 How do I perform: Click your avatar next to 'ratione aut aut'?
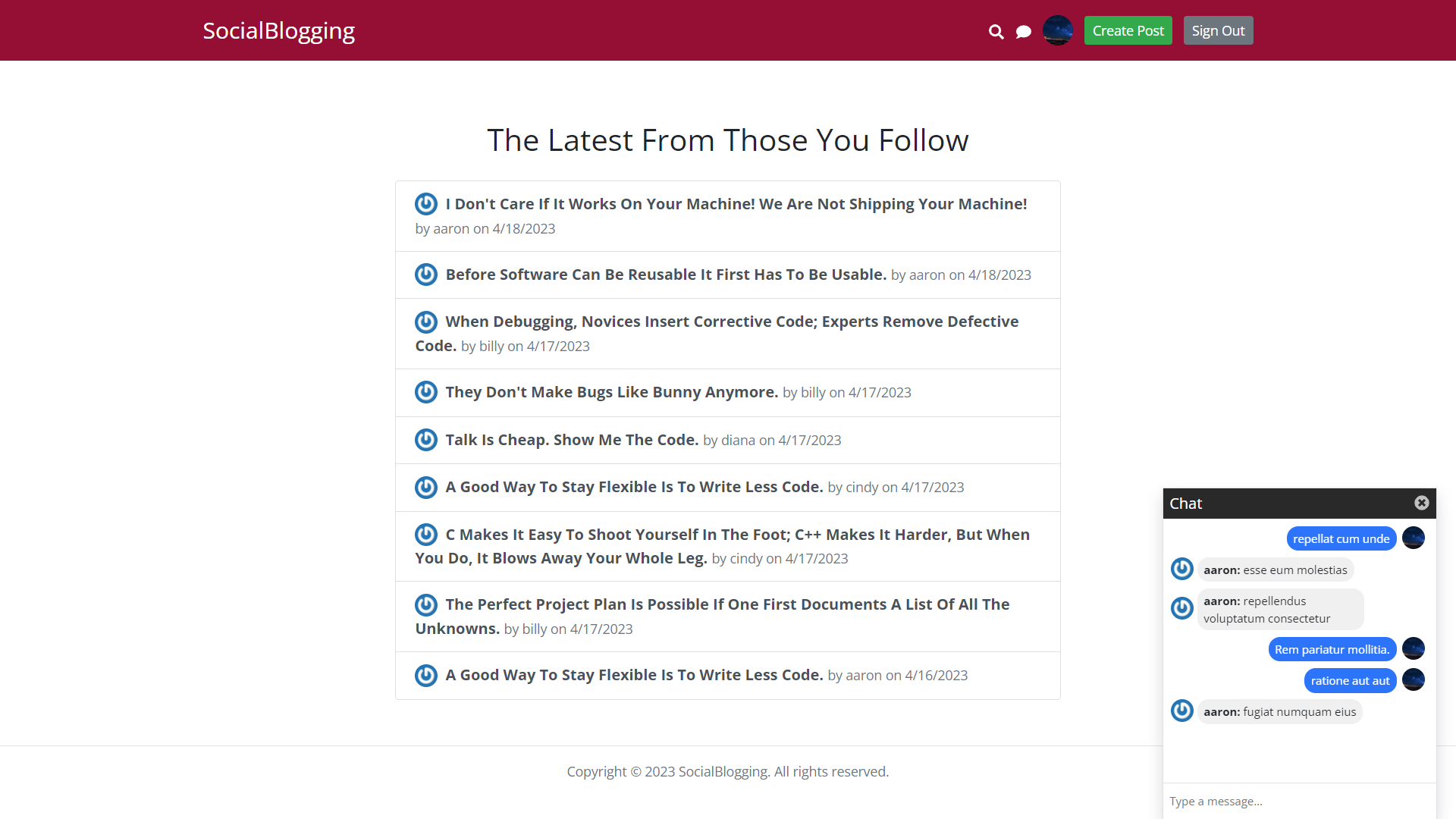(x=1414, y=679)
